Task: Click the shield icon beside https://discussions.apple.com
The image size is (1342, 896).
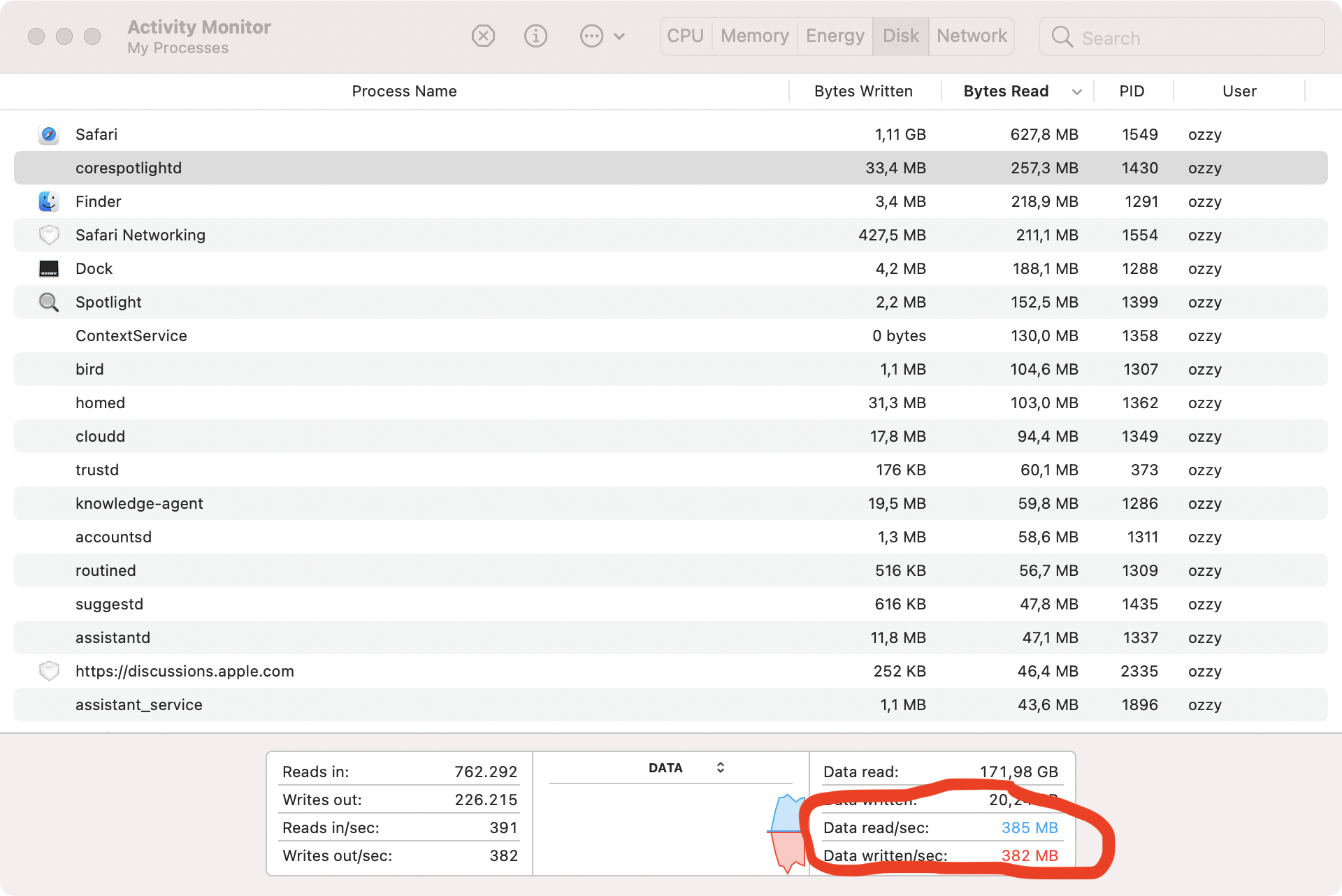Action: coord(49,671)
